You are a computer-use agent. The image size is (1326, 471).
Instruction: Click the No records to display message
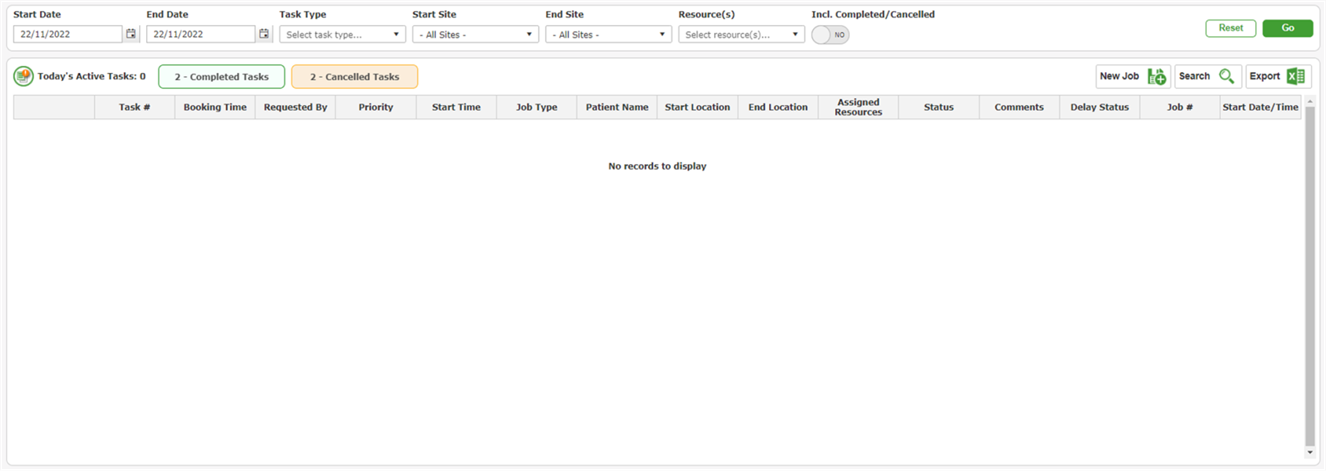[x=657, y=166]
